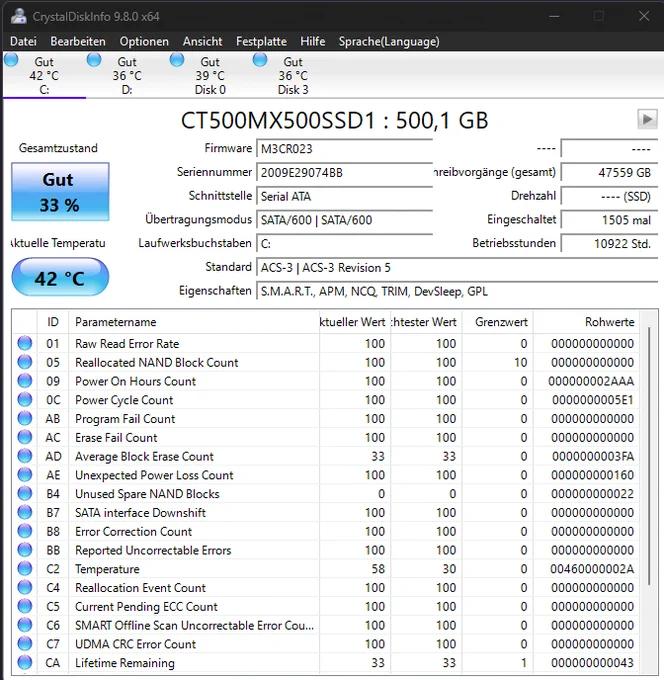Select raw value 000000002AAA

[x=591, y=381]
